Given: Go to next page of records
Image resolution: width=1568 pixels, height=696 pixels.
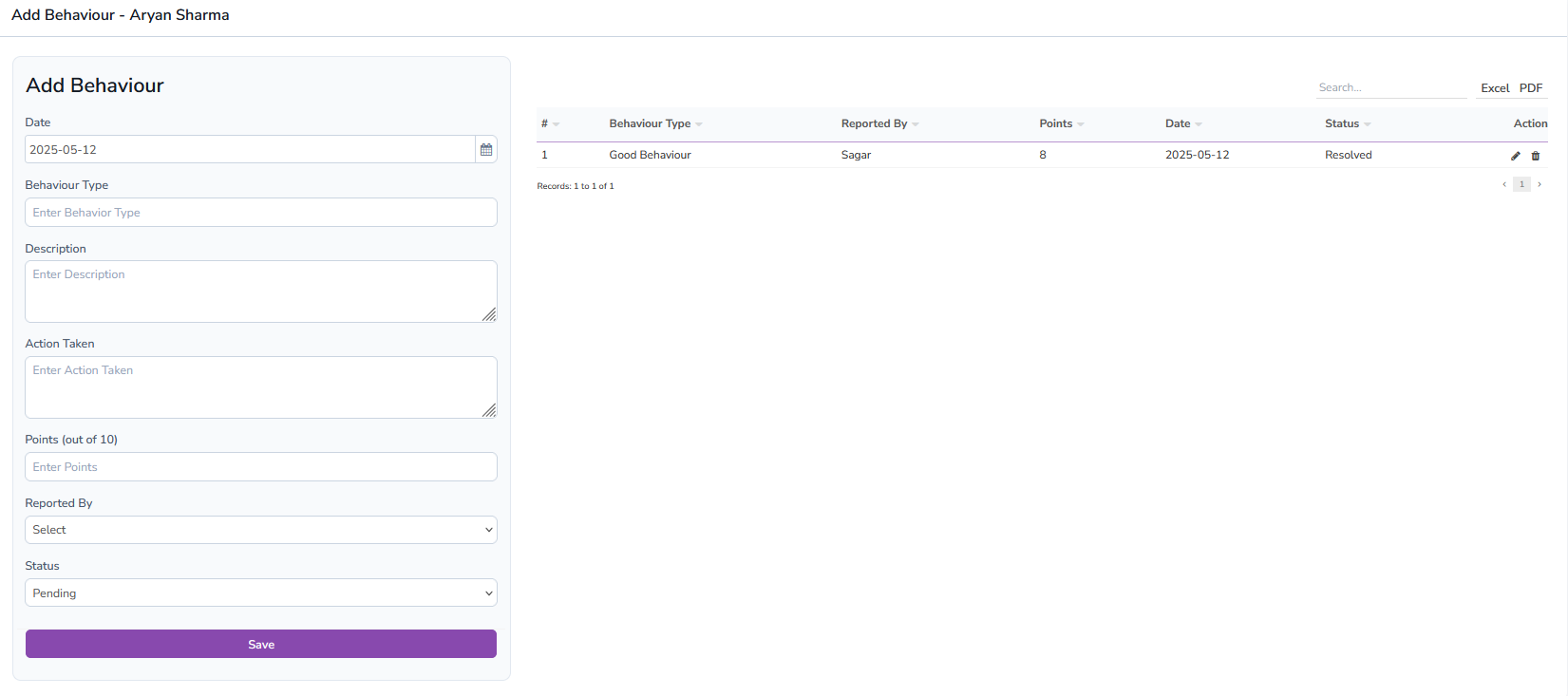Looking at the screenshot, I should pos(1540,184).
